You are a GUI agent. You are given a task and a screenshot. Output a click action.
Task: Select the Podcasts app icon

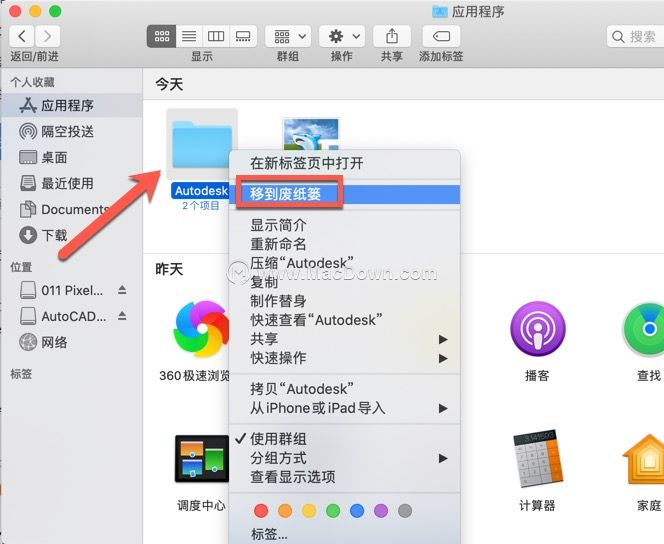(x=537, y=329)
